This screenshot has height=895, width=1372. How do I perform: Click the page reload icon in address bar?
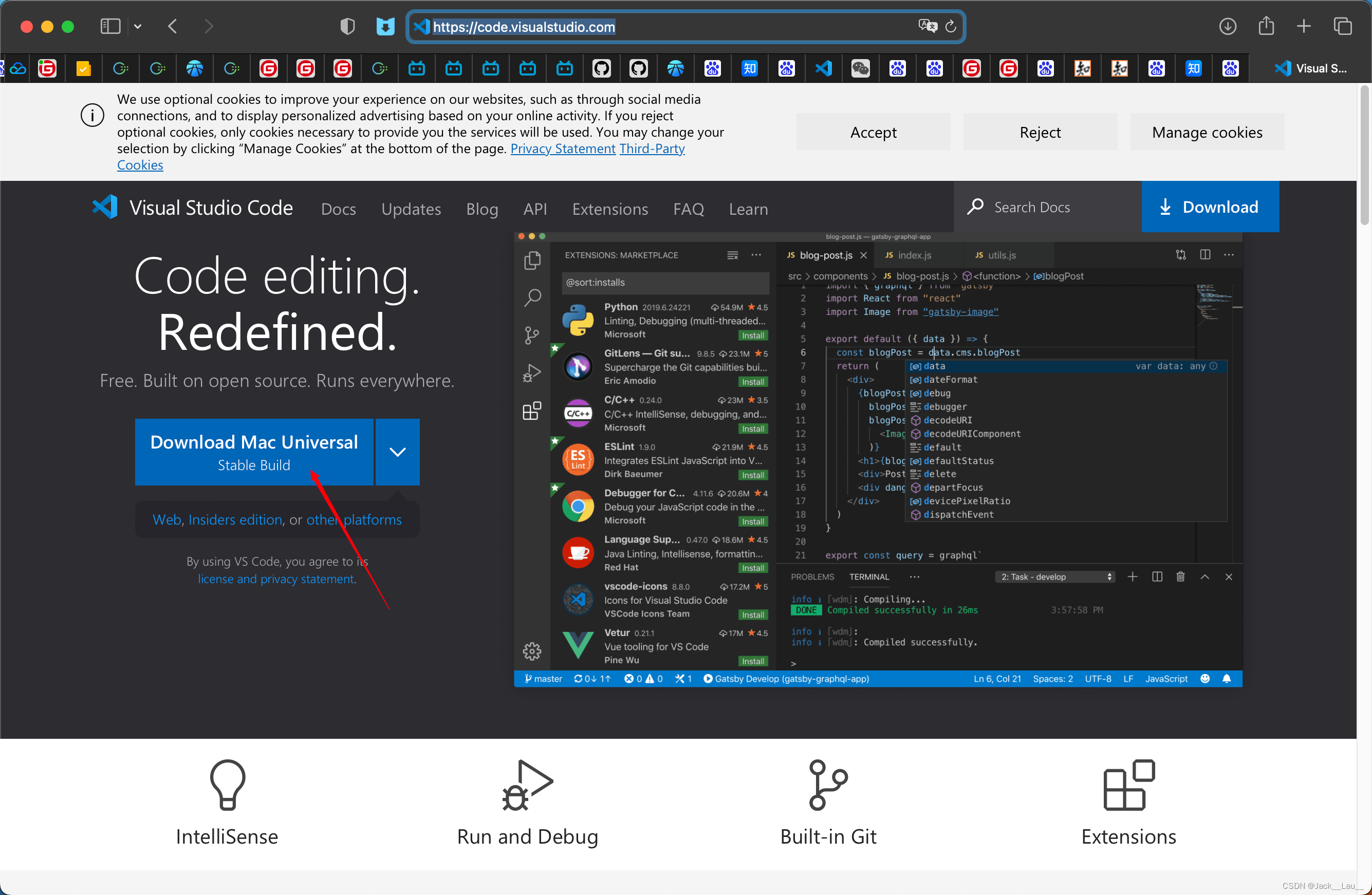click(x=951, y=27)
